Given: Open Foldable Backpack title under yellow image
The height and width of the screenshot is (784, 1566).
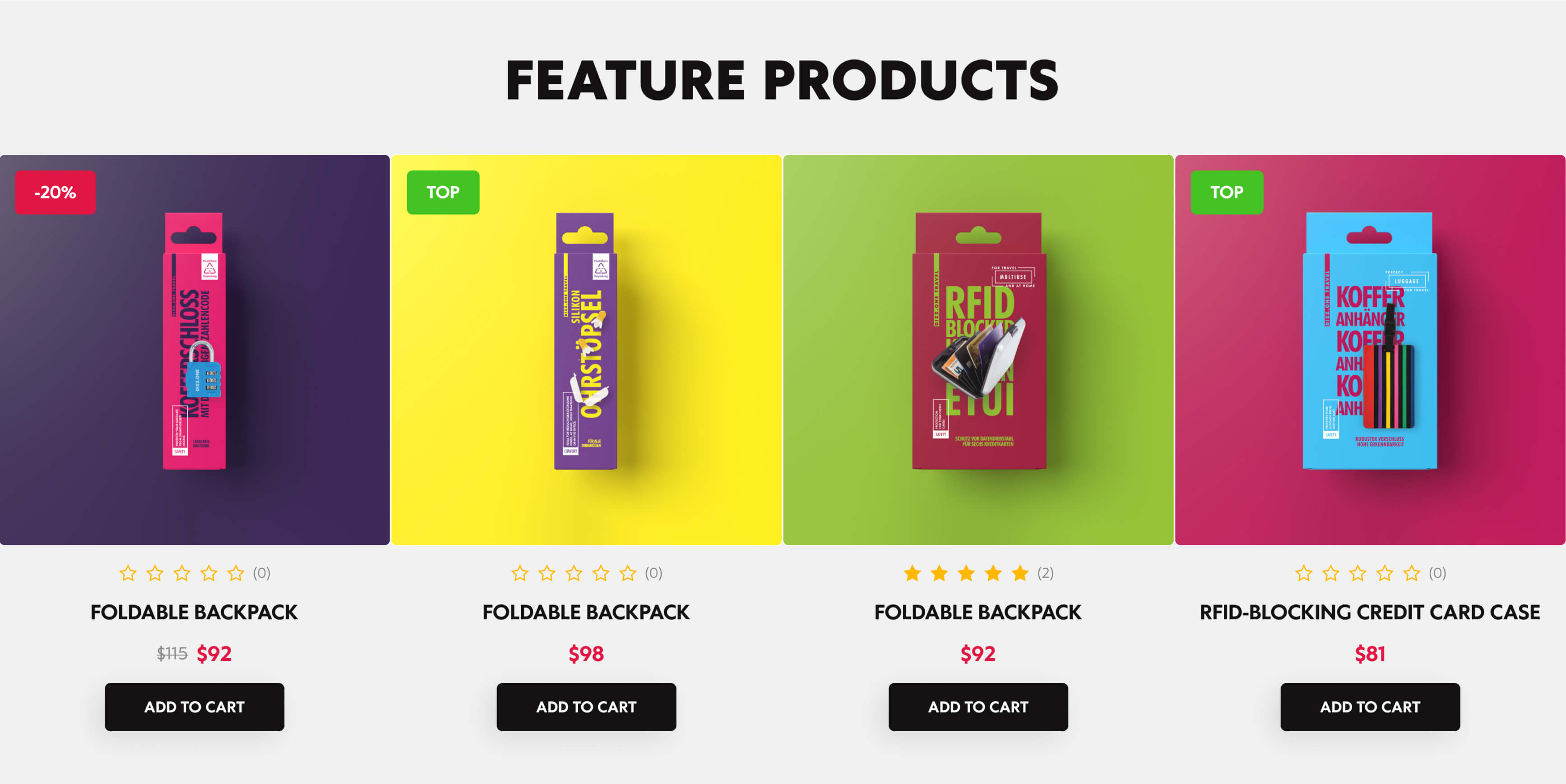Looking at the screenshot, I should coord(586,612).
